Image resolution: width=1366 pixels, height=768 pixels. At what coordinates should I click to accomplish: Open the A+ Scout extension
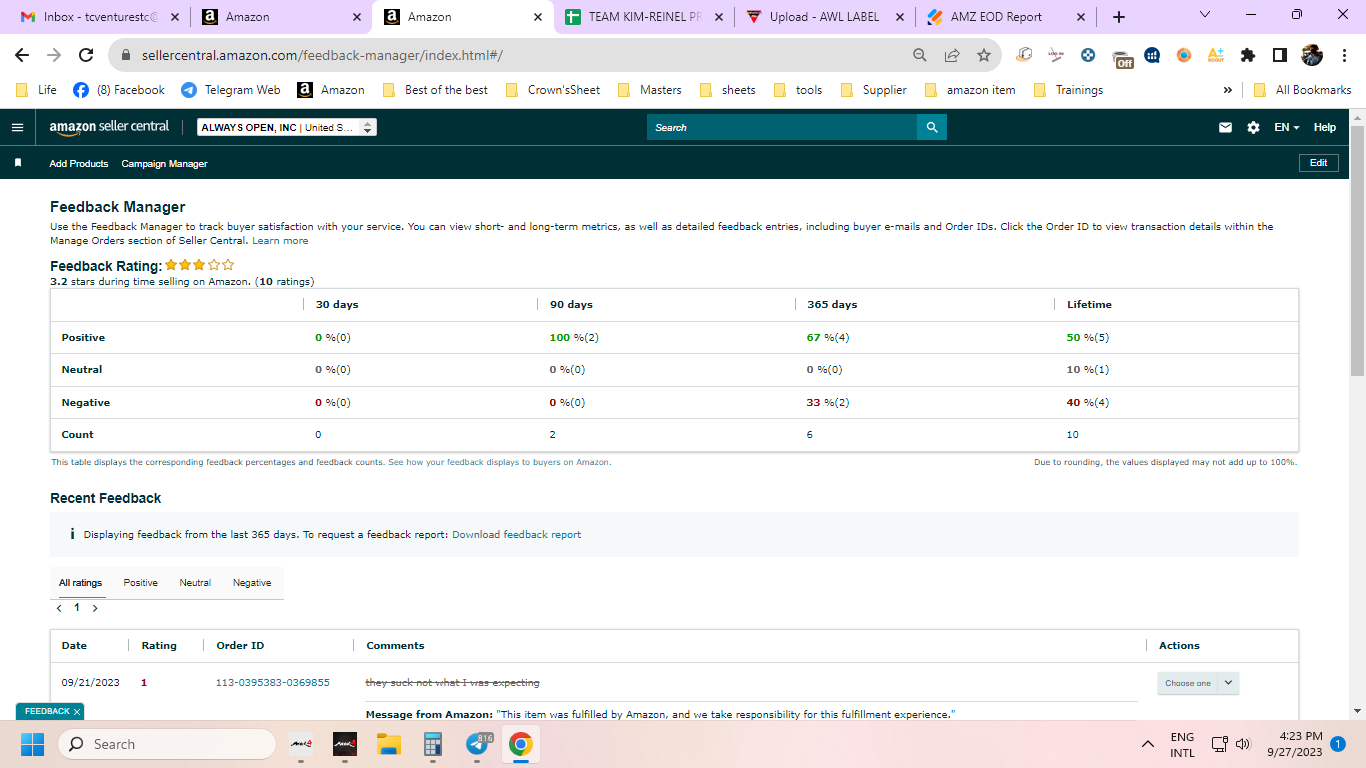click(1216, 55)
